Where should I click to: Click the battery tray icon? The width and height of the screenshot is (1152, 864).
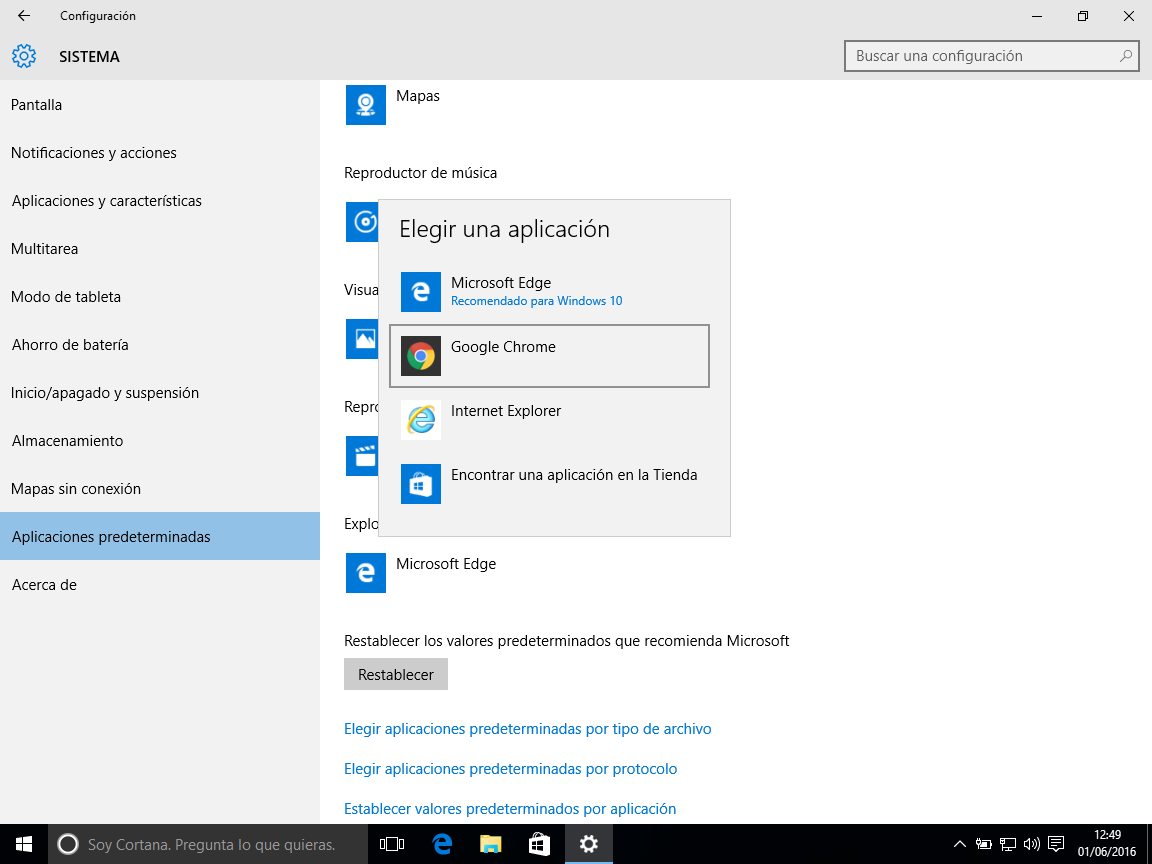click(984, 844)
